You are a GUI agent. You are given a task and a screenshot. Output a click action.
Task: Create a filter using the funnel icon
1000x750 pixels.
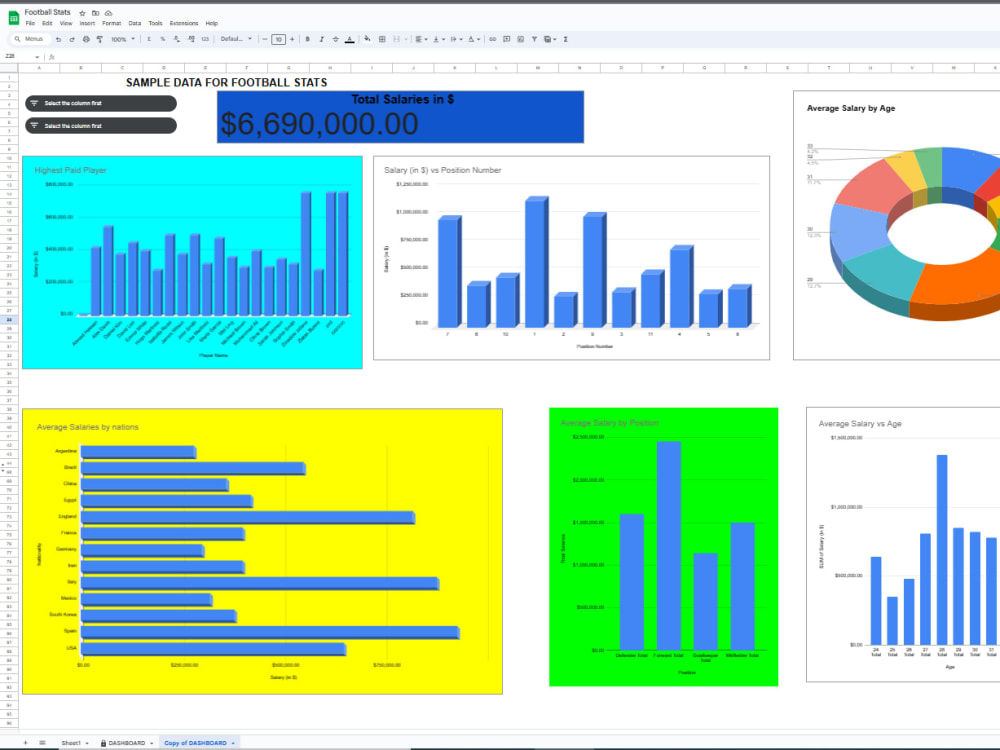535,39
